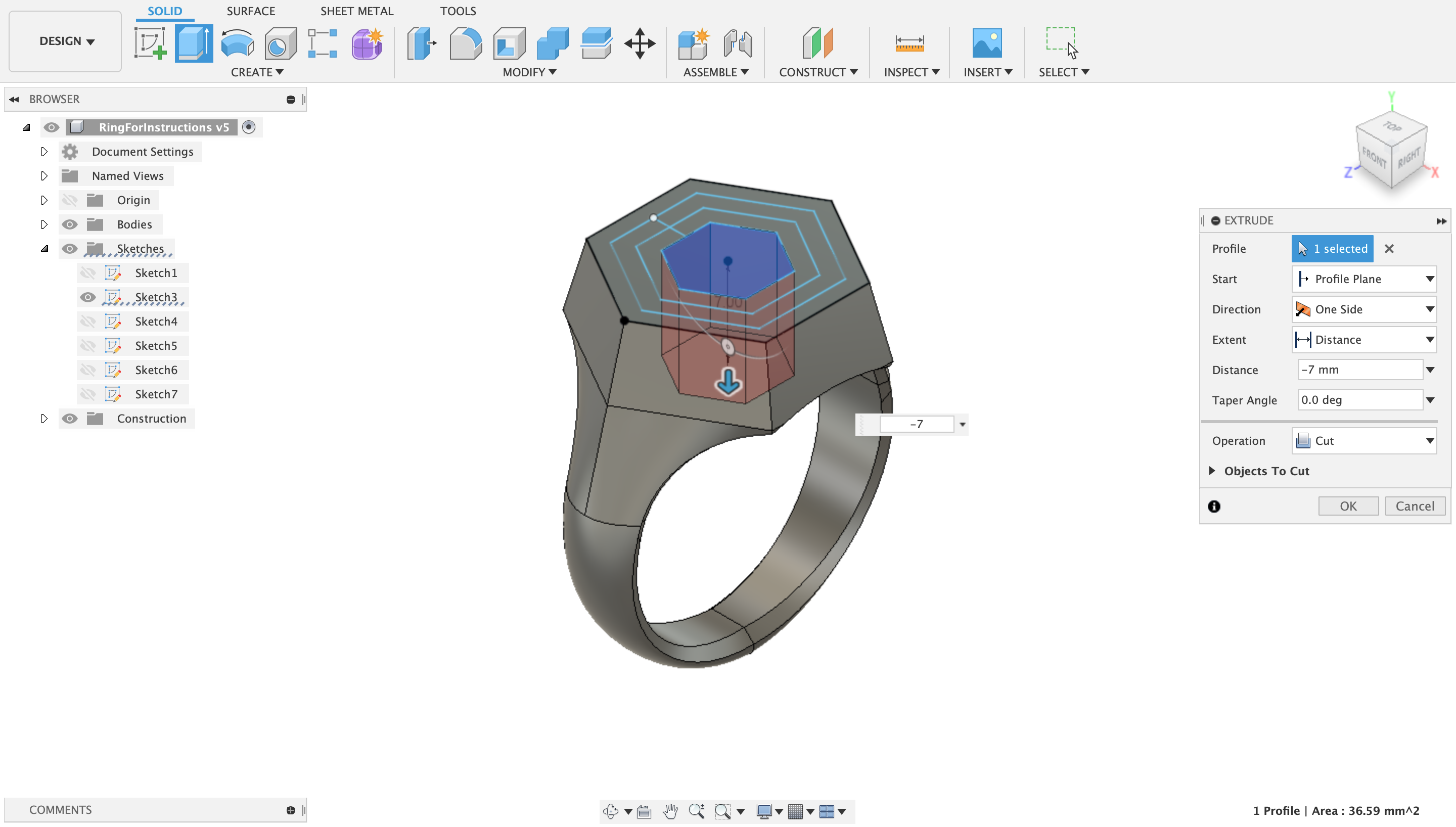Open the Measure tool icon

click(909, 43)
